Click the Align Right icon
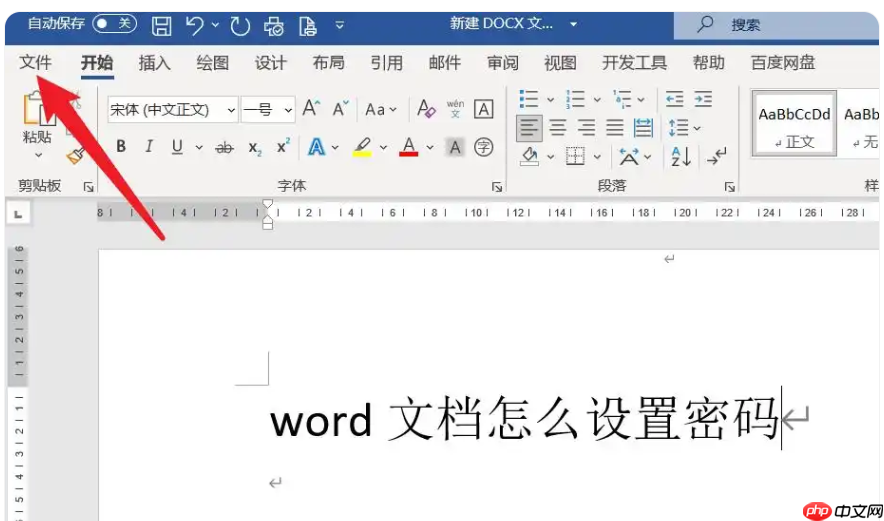 586,129
